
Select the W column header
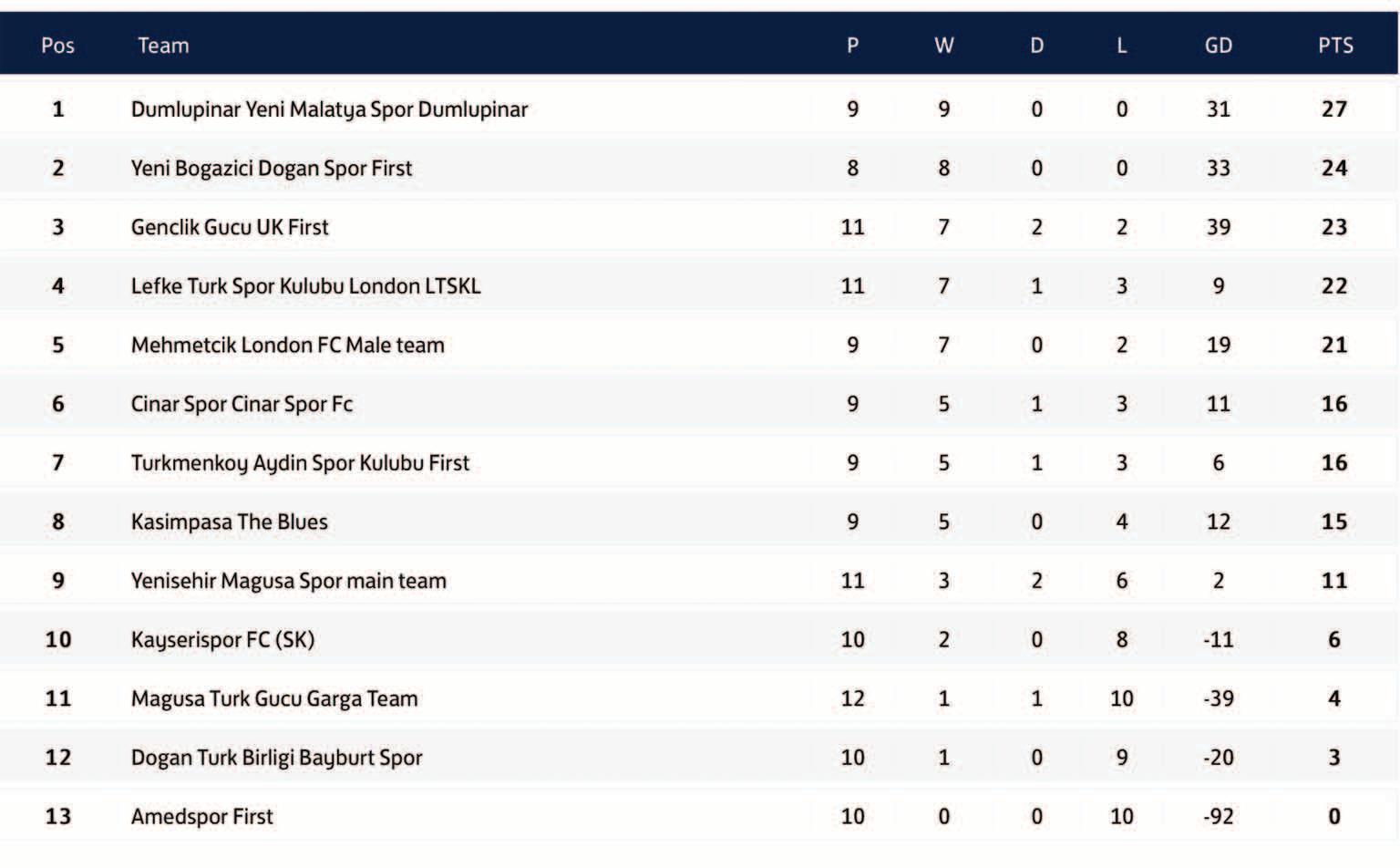pyautogui.click(x=944, y=46)
